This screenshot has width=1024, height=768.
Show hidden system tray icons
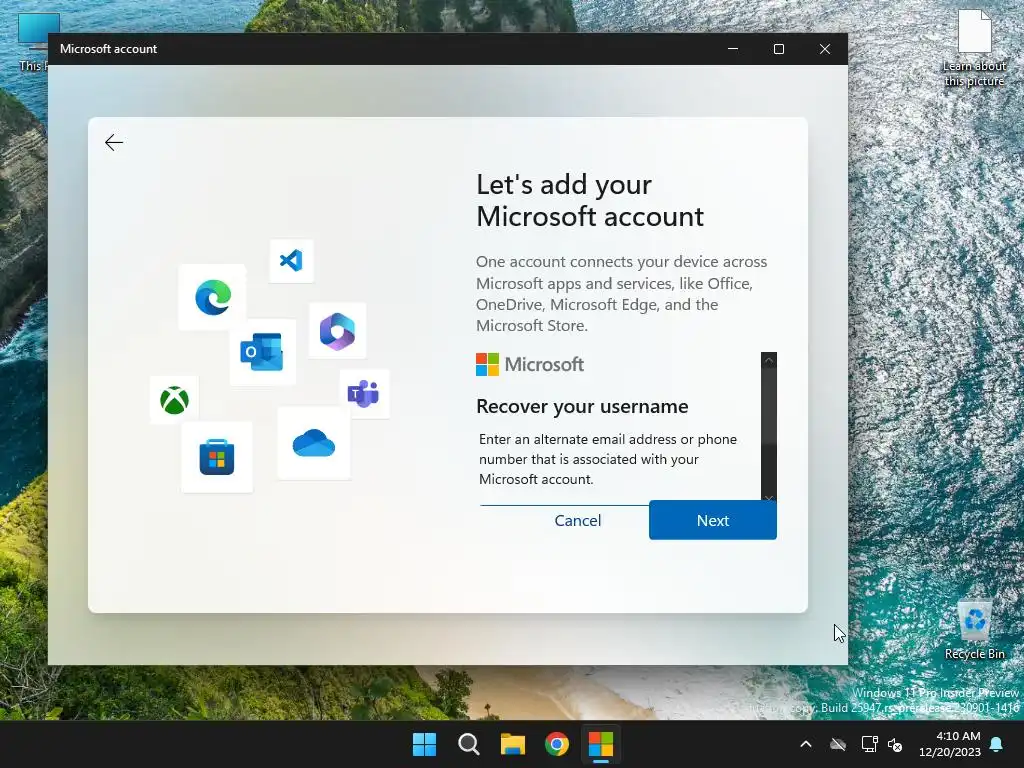806,744
